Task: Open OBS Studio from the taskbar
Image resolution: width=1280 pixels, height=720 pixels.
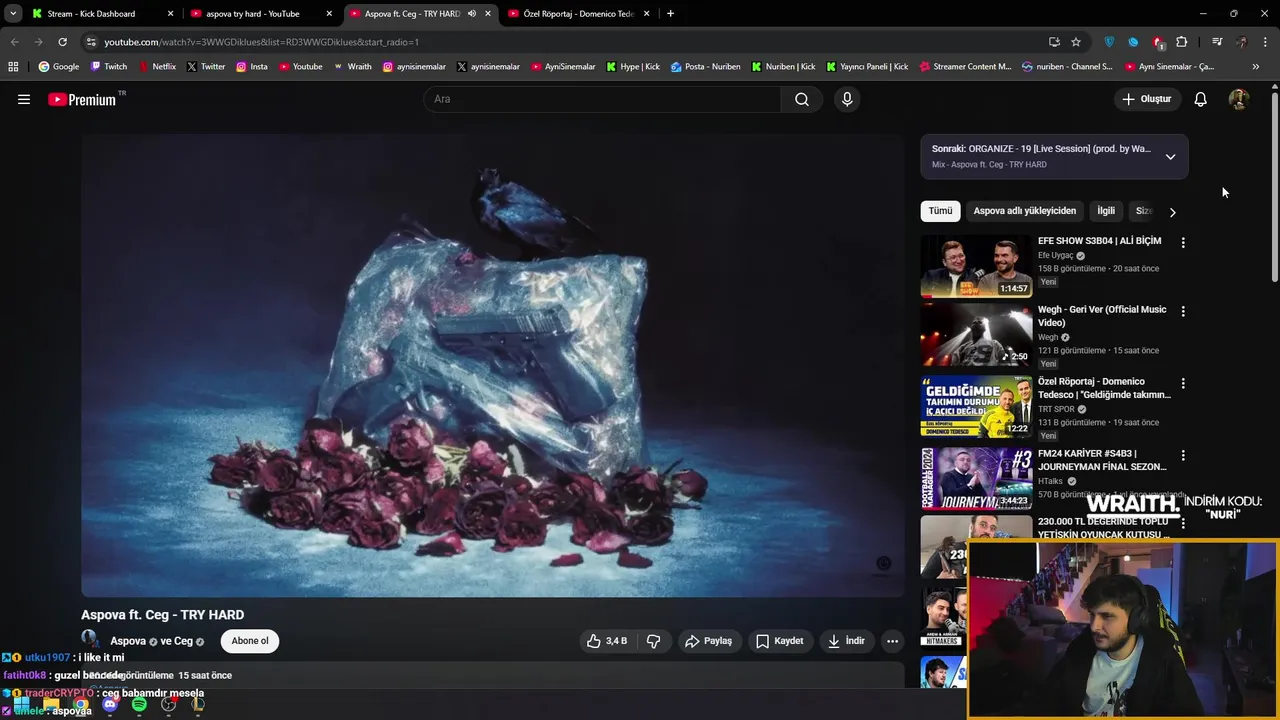Action: [169, 705]
